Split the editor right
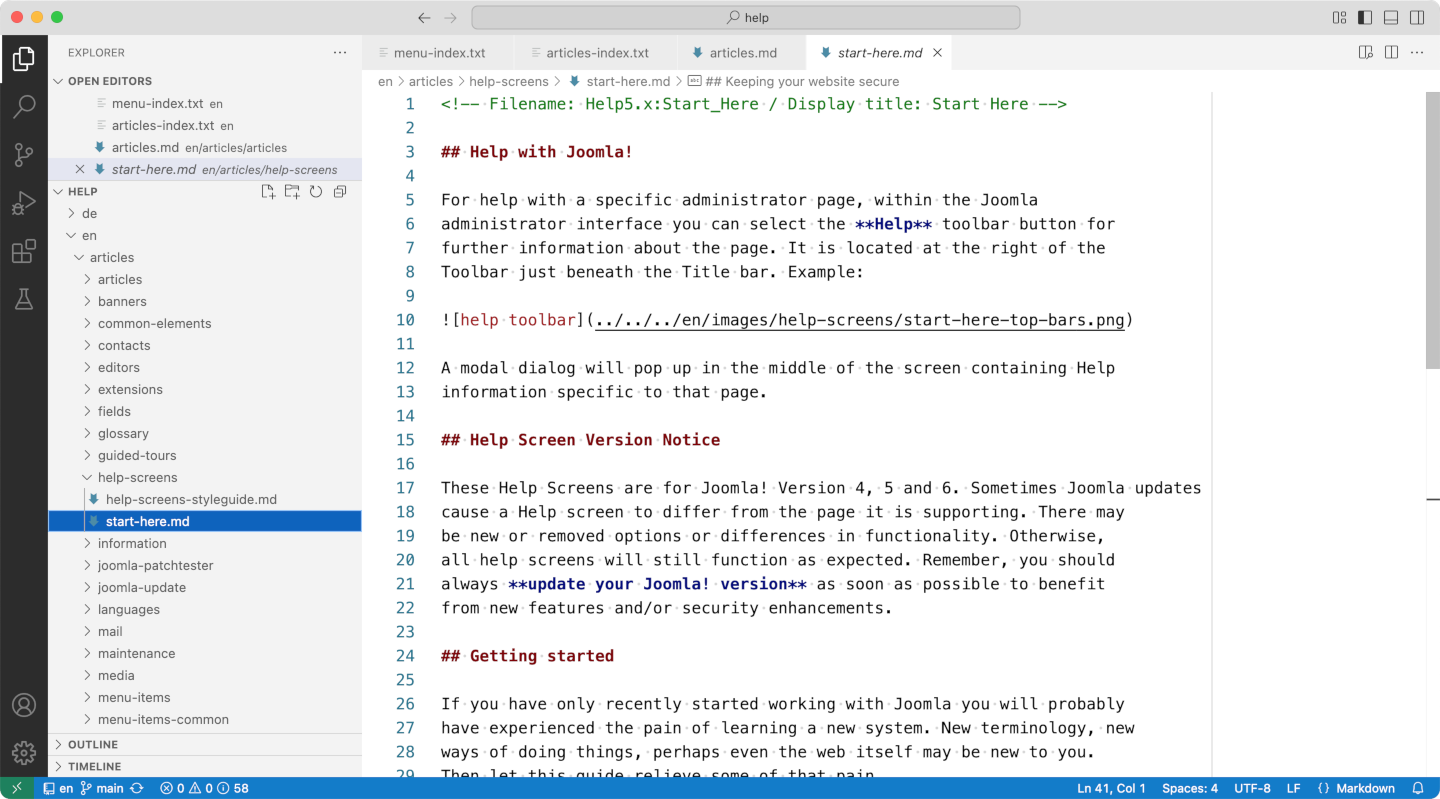 [x=1391, y=52]
